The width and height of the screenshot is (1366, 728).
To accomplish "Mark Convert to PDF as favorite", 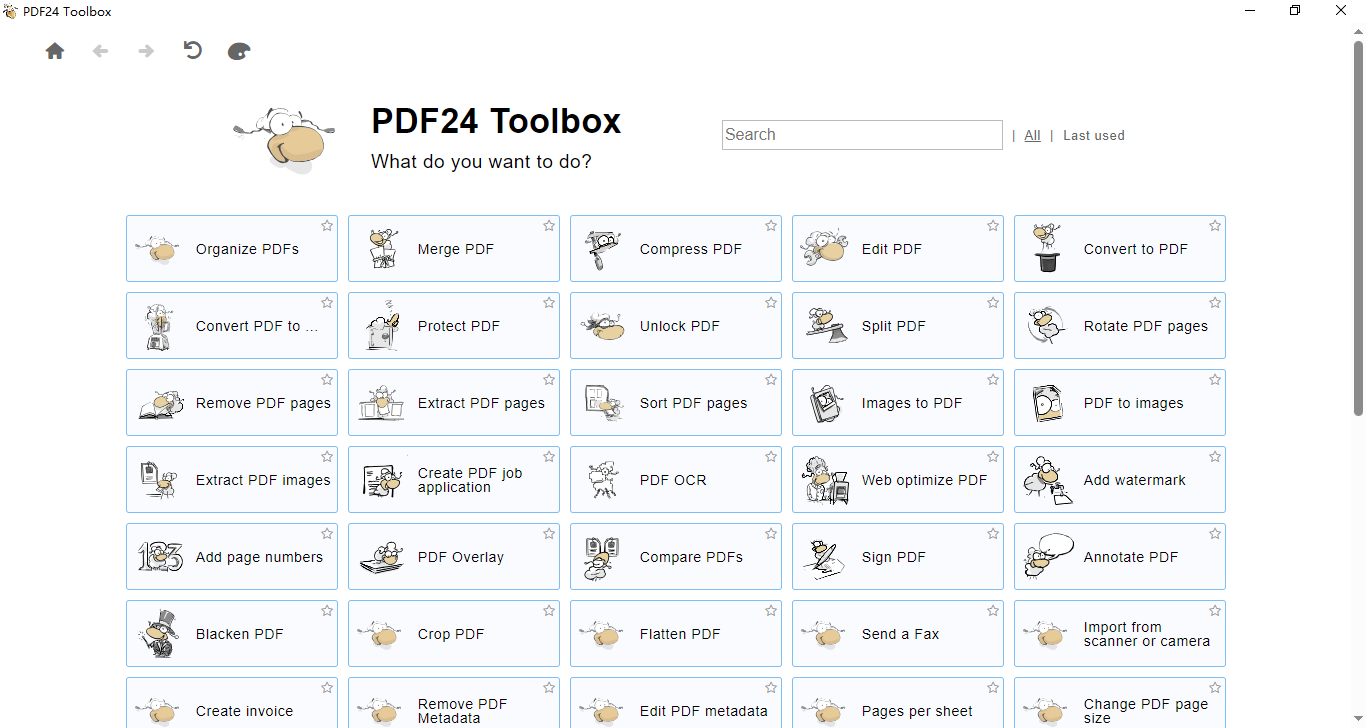I will [x=1215, y=226].
